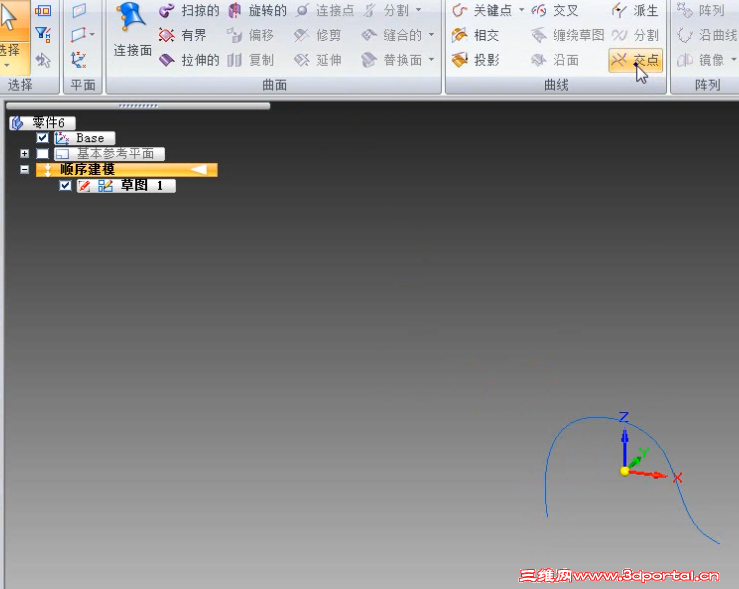
Task: Click the 阵列 pattern tool
Action: pos(701,10)
